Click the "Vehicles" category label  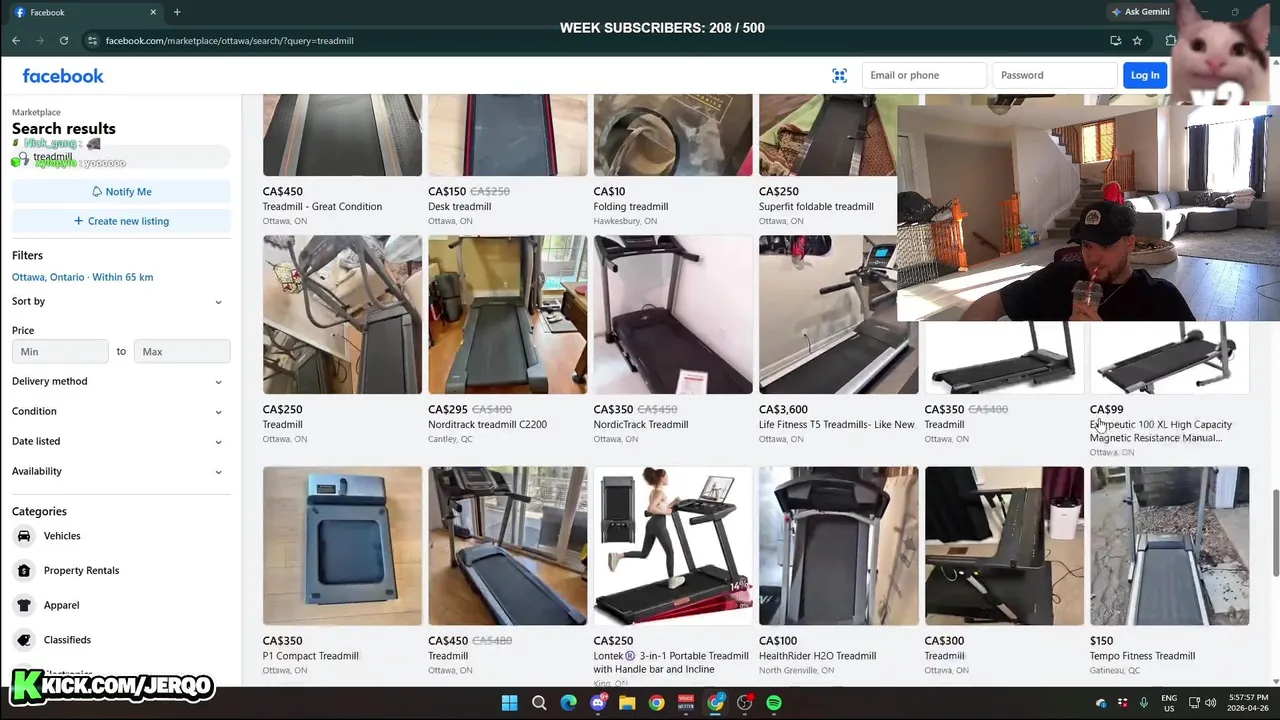click(x=62, y=536)
